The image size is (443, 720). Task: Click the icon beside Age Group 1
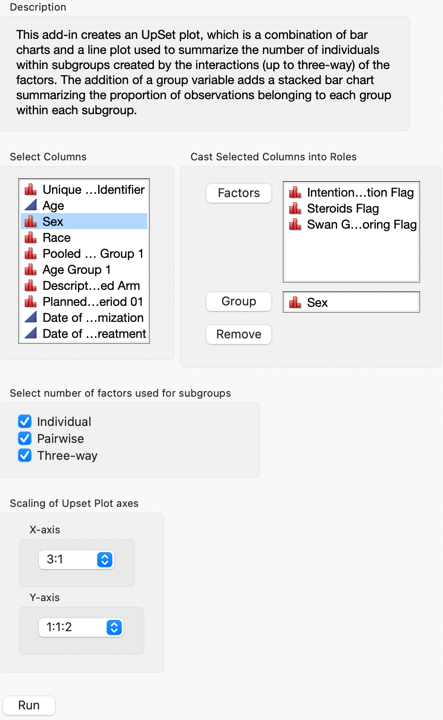[x=31, y=270]
